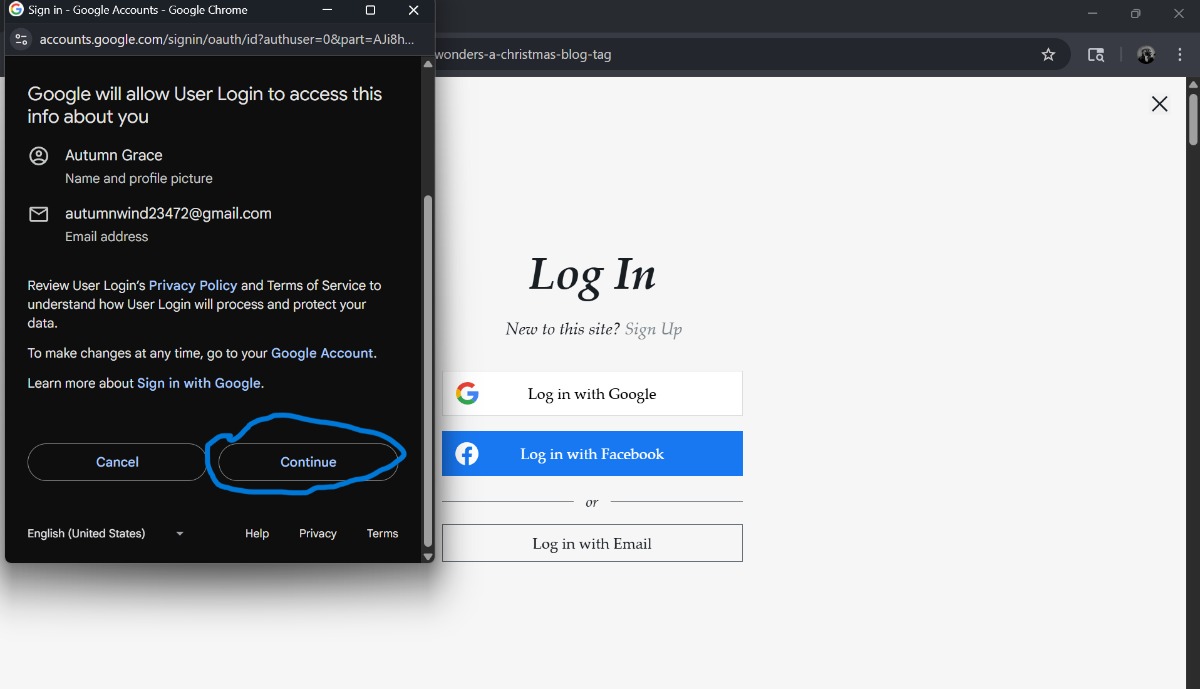Close the Log In overlay with X
This screenshot has width=1200, height=689.
tap(1159, 104)
